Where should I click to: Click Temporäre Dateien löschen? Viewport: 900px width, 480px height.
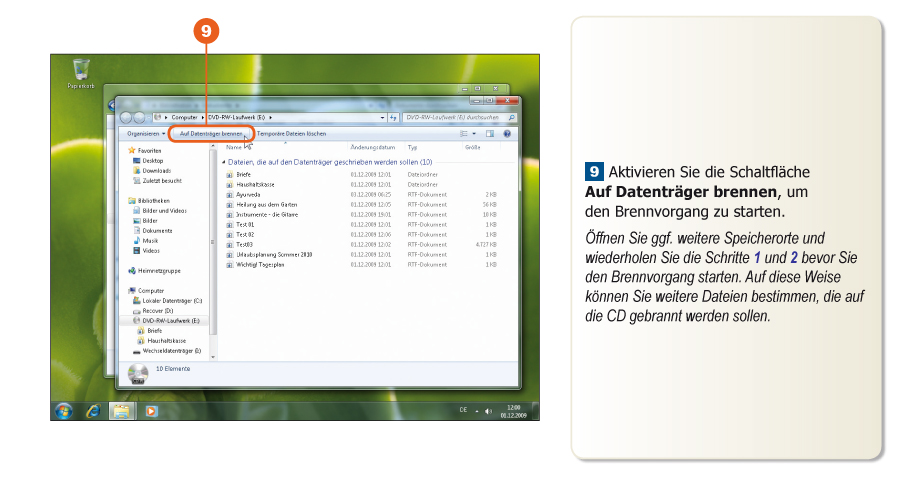pos(291,133)
